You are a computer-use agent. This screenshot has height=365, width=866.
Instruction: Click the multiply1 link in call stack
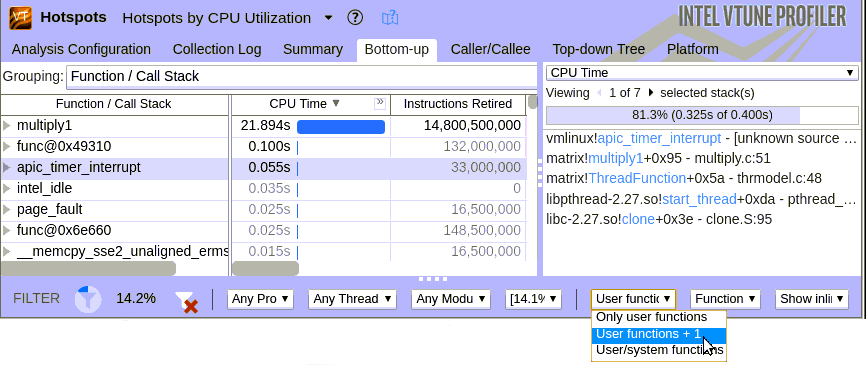coord(615,158)
